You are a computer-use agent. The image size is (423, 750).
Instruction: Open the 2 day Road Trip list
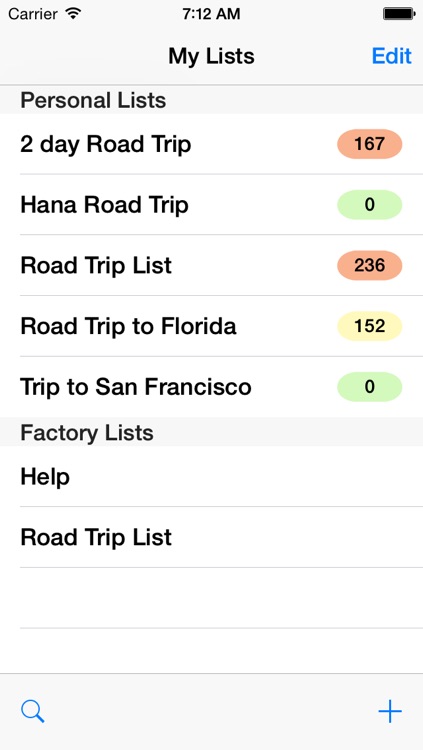point(212,144)
